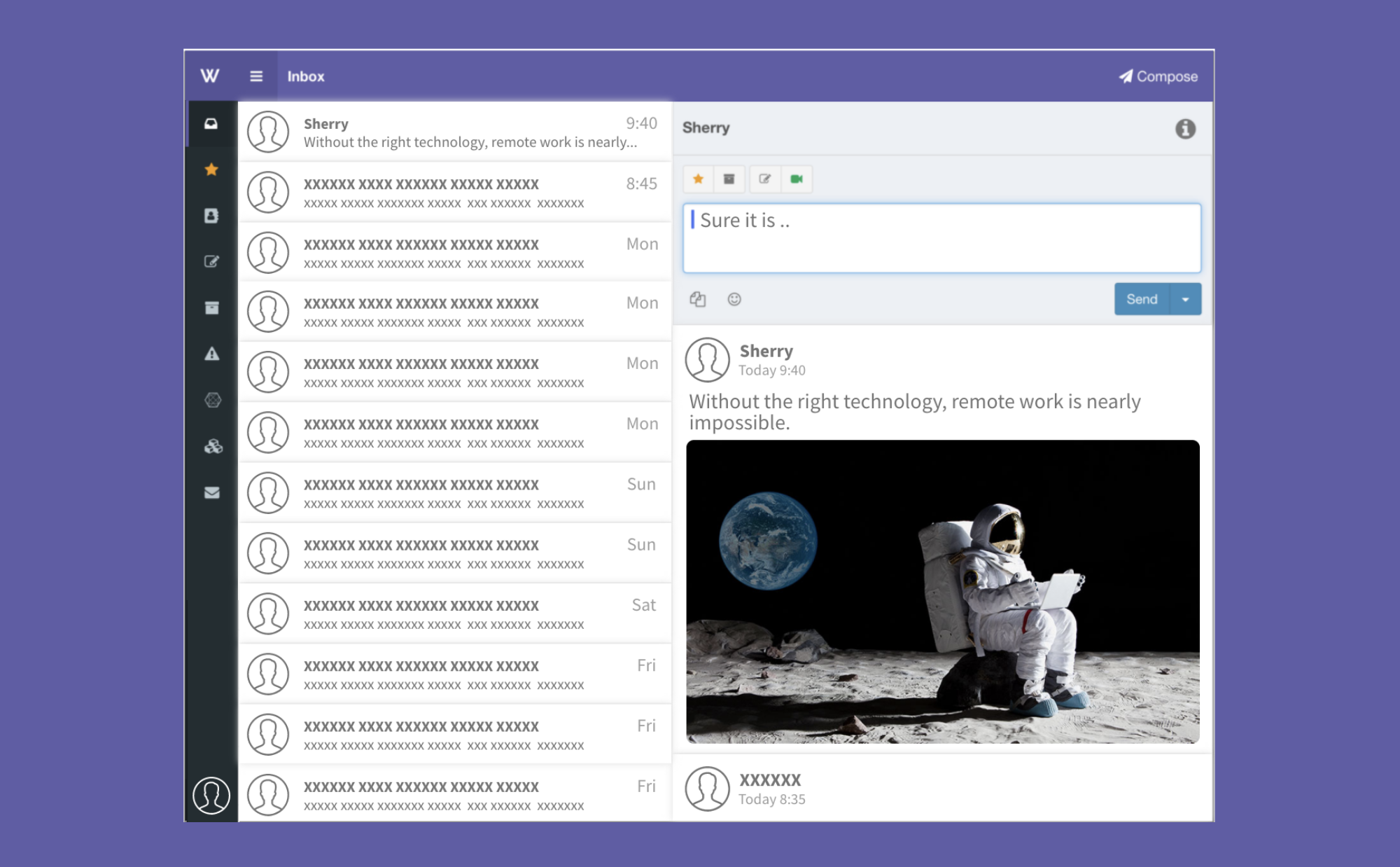1400x867 pixels.
Task: Open the message dated Sat
Action: (x=455, y=613)
